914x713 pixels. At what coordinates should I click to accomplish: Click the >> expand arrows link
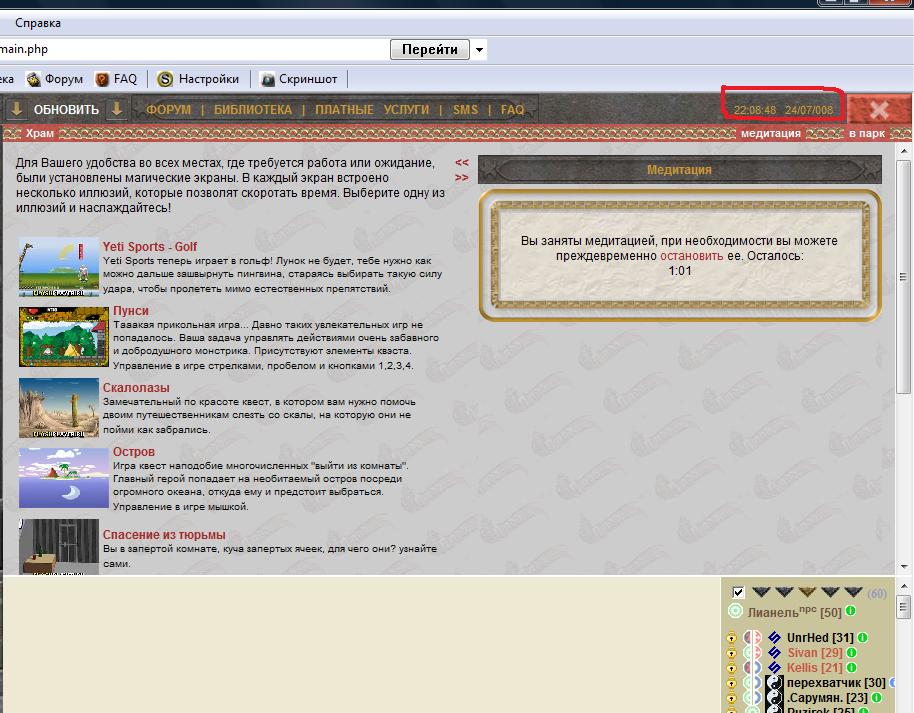[462, 177]
